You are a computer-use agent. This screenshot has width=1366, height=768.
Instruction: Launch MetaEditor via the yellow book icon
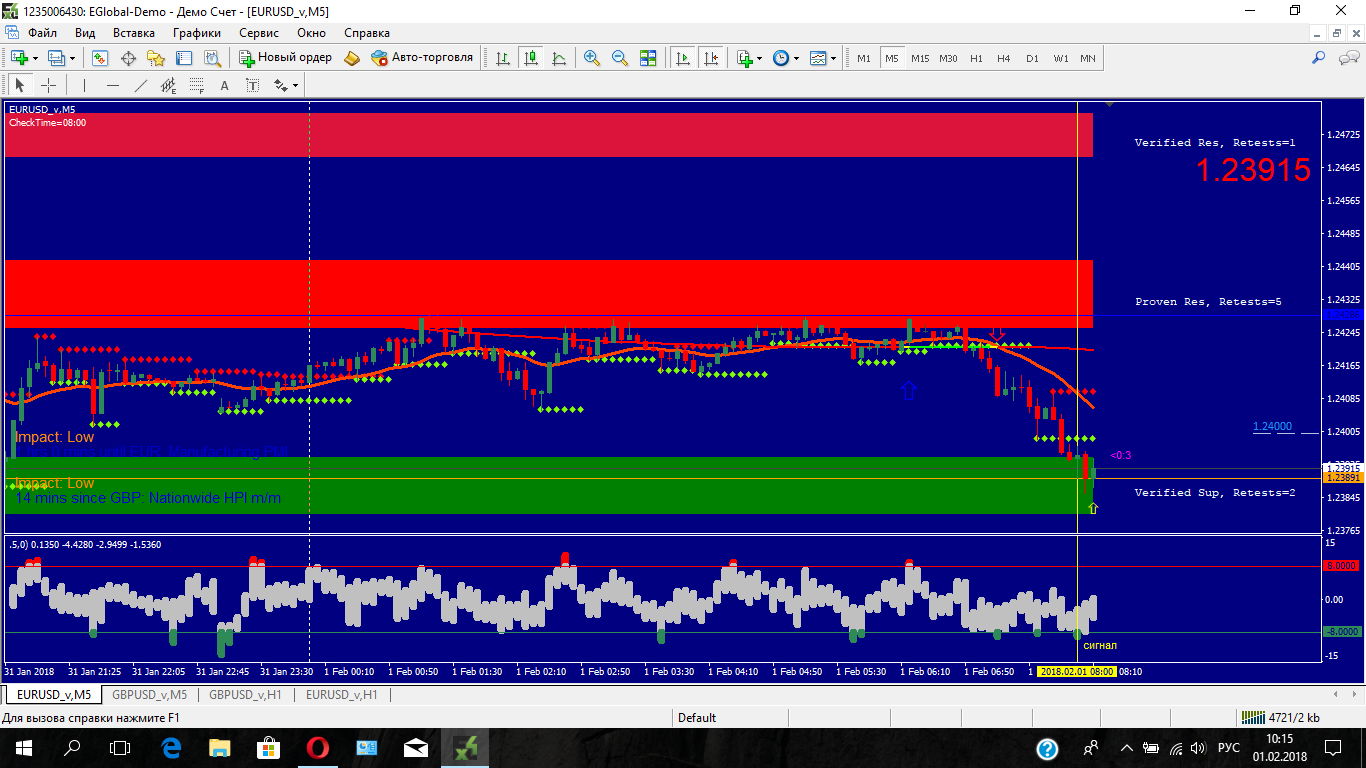point(352,58)
